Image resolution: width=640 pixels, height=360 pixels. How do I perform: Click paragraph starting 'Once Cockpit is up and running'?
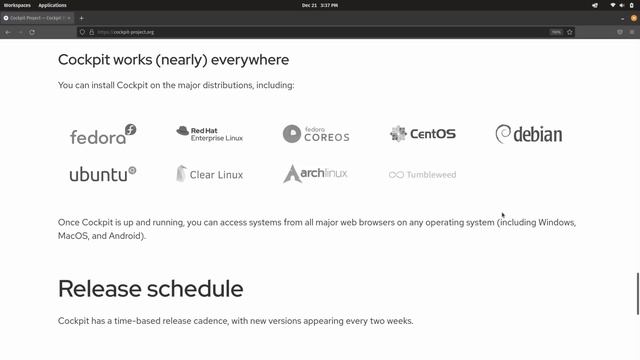pyautogui.click(x=317, y=229)
